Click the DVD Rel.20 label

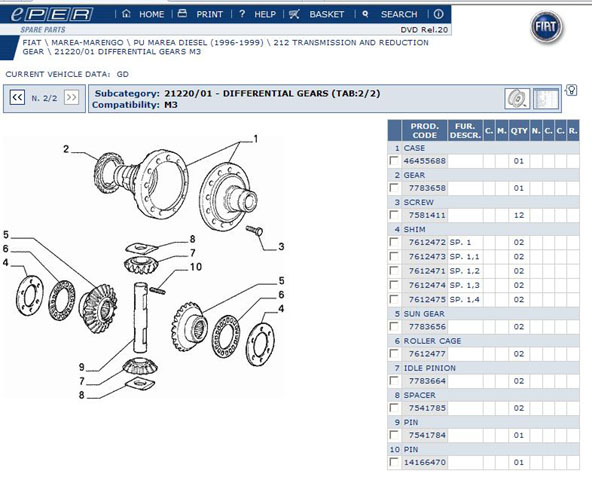point(424,30)
